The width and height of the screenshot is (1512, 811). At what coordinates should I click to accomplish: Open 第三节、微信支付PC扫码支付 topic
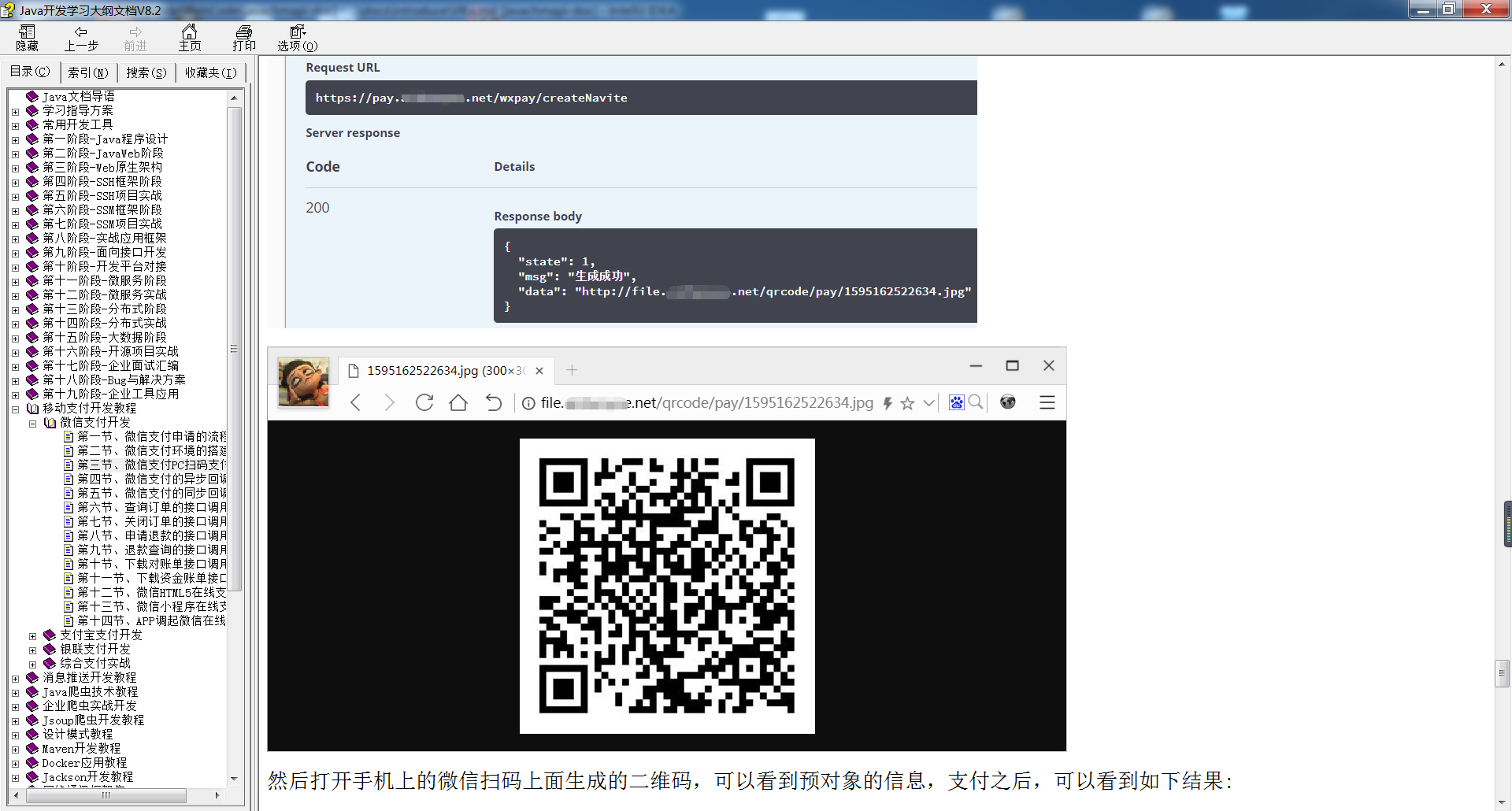point(151,465)
